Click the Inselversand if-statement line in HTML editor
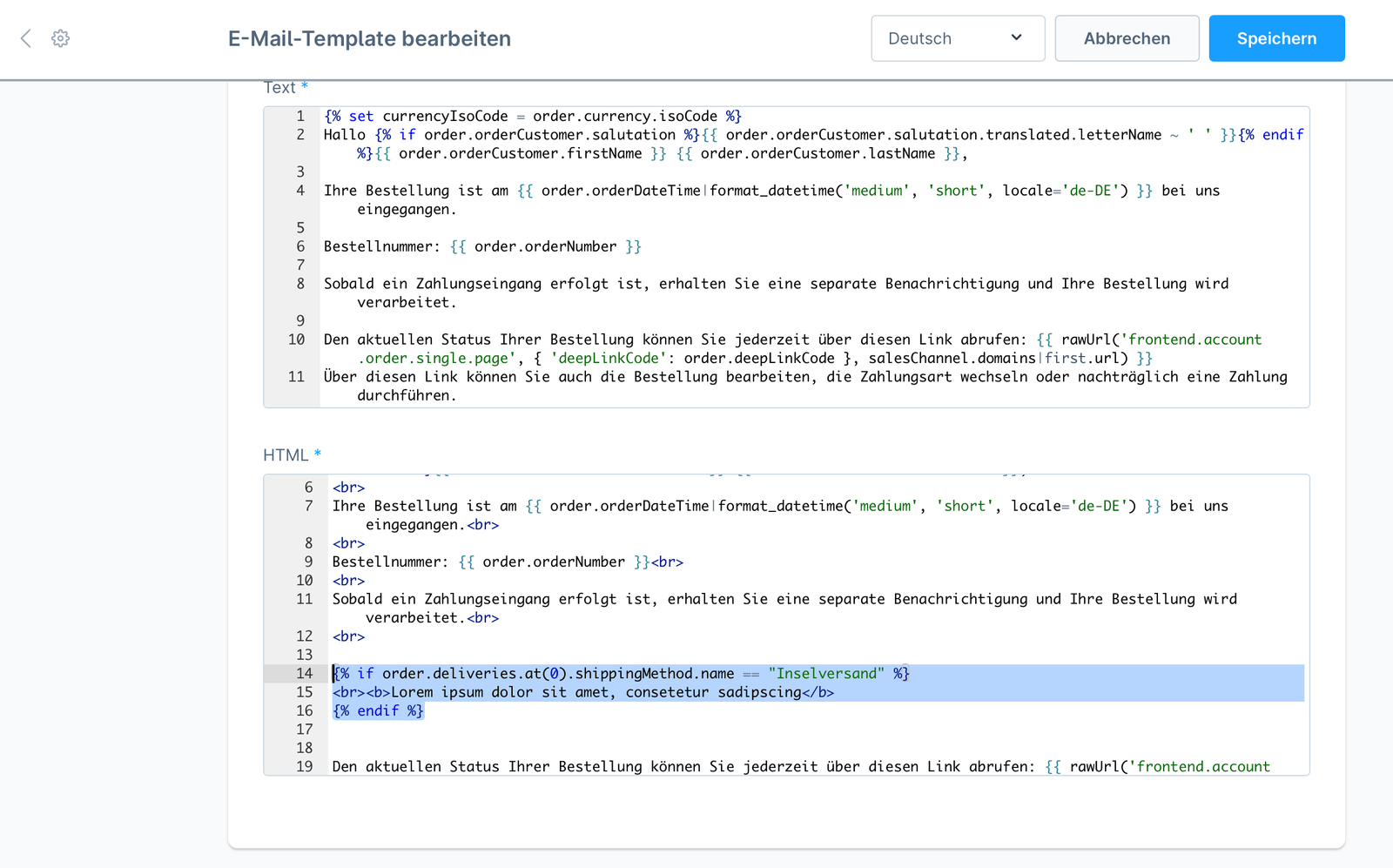Screen dimensions: 1393x868 pyautogui.click(x=620, y=674)
